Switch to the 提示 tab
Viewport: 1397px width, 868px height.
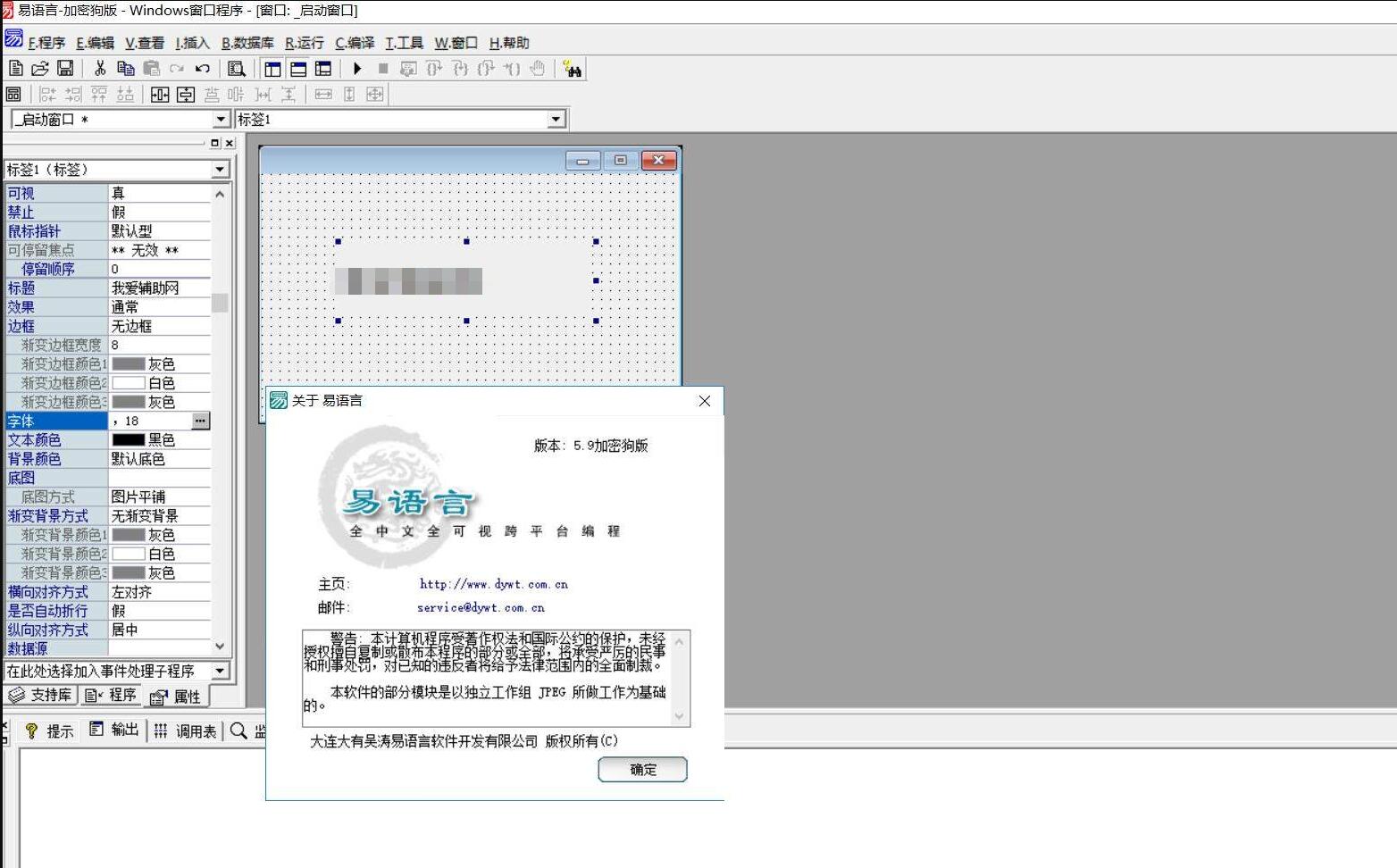point(49,730)
